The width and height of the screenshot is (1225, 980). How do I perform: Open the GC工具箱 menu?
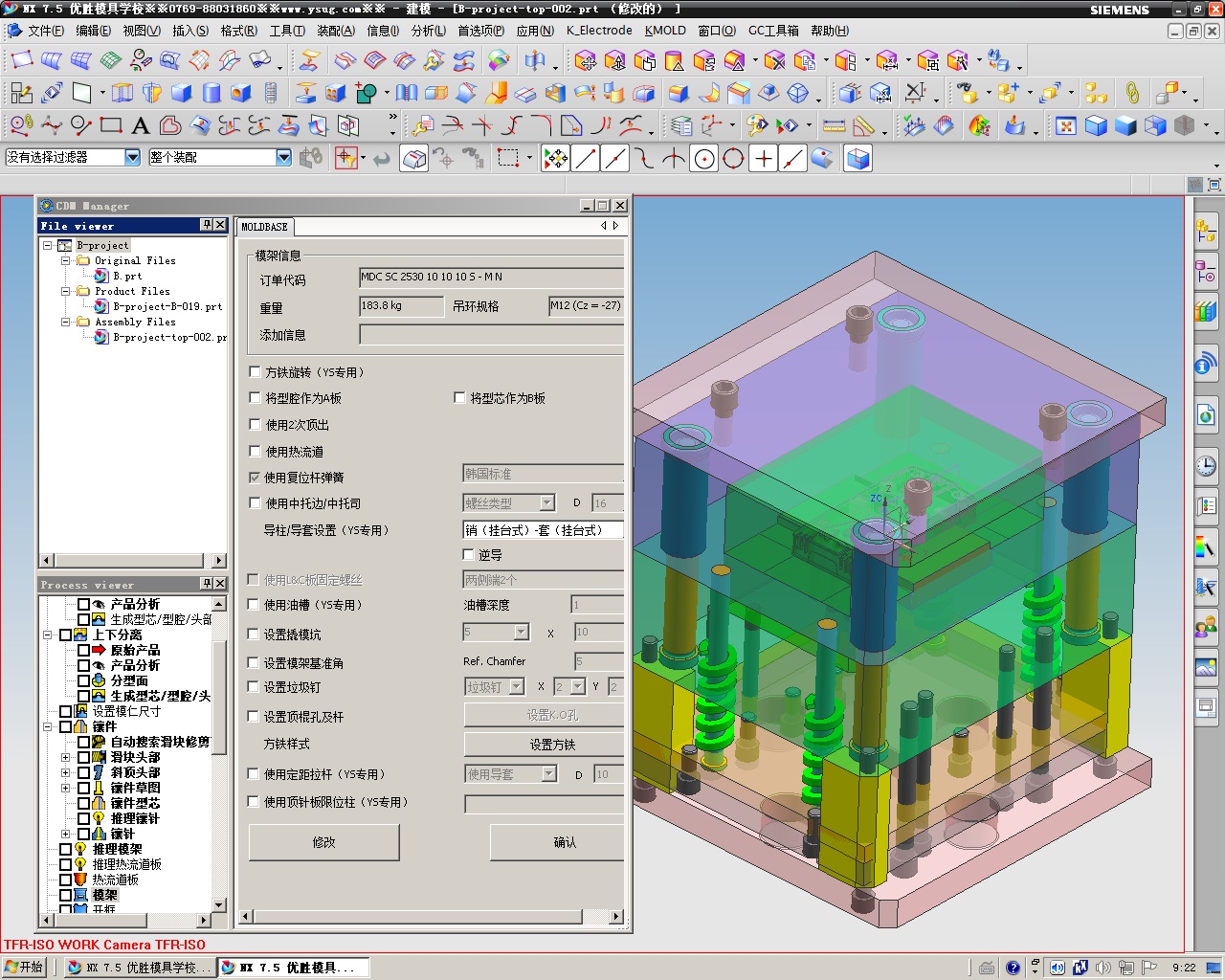coord(773,31)
